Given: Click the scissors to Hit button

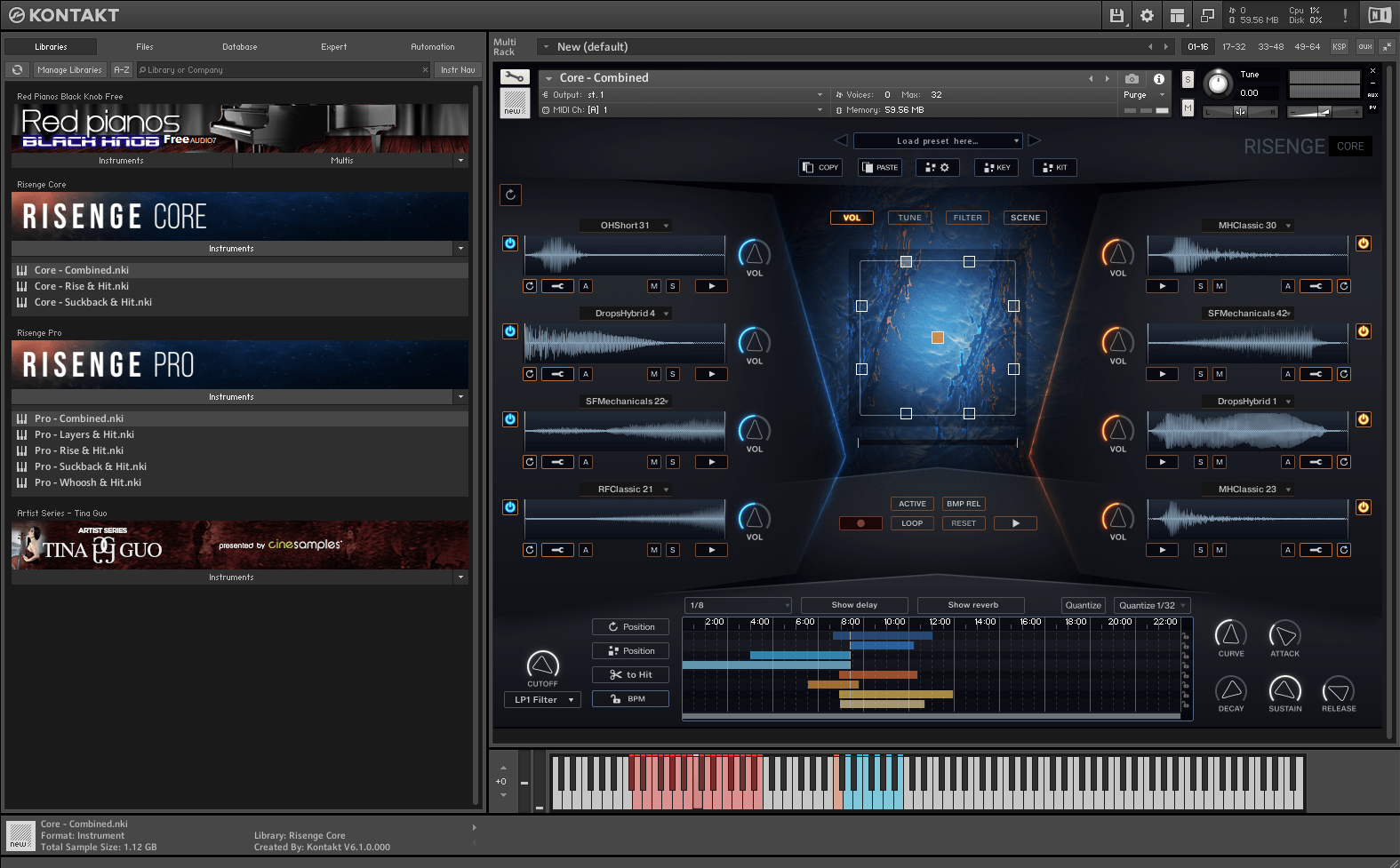Looking at the screenshot, I should [x=630, y=675].
